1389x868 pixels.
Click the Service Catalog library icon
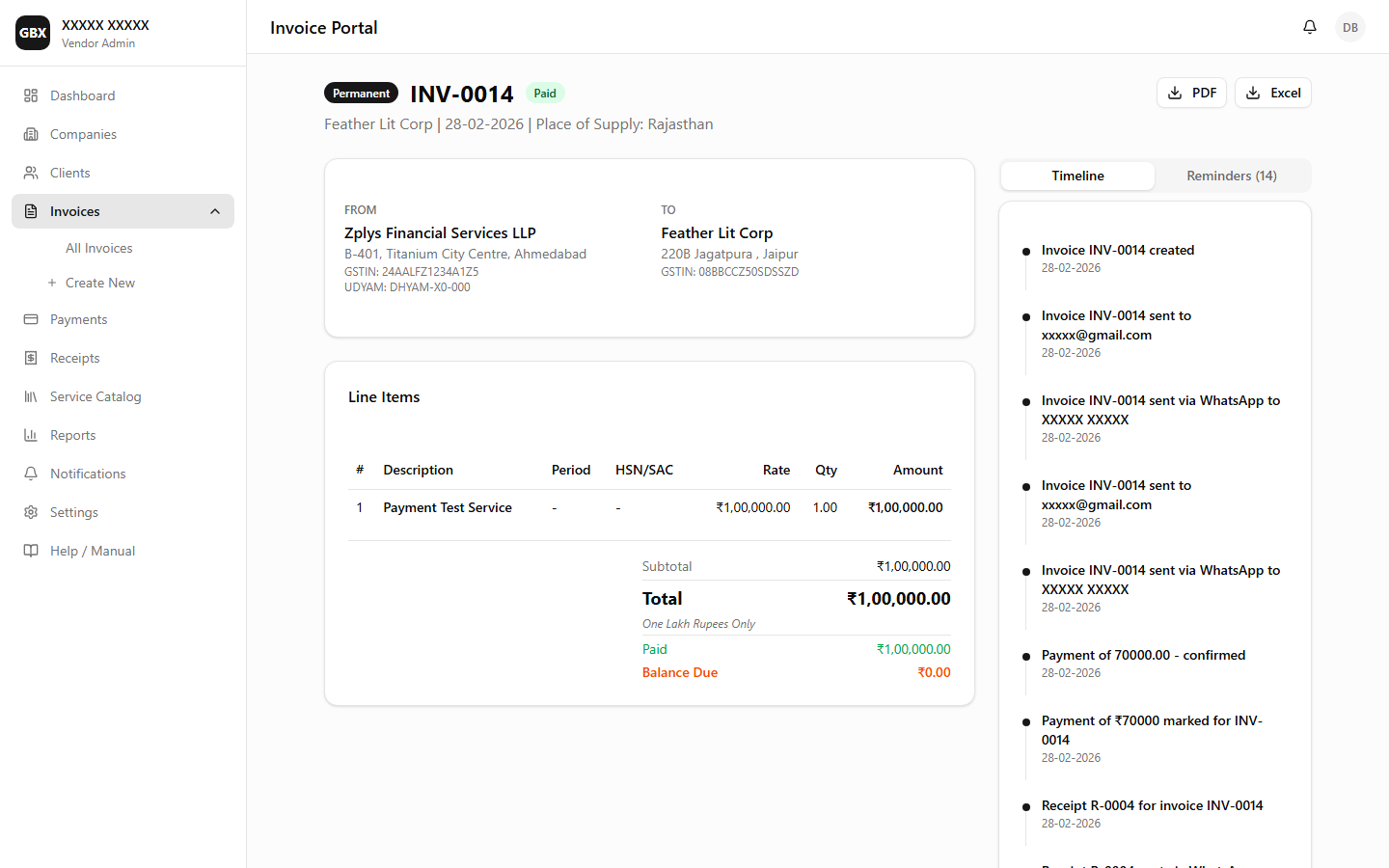31,396
